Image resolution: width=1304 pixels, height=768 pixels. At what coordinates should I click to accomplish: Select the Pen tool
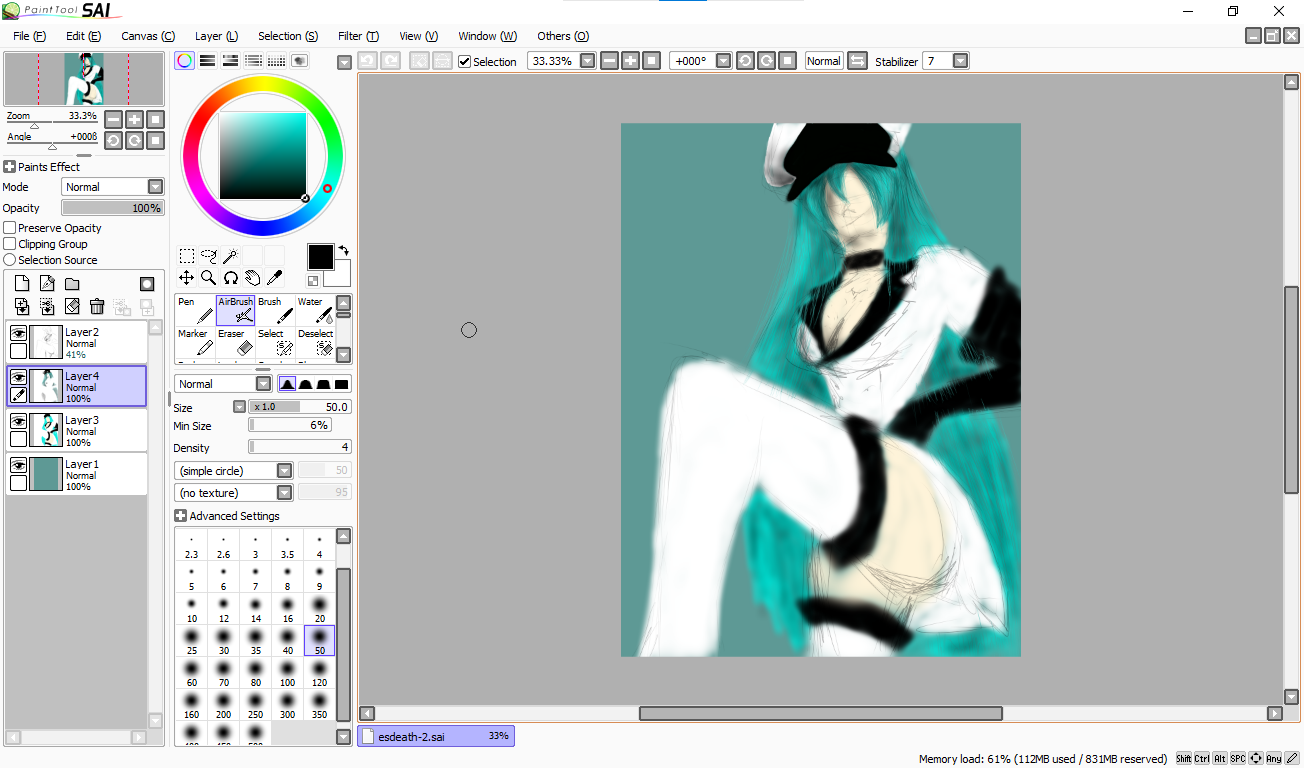[196, 310]
